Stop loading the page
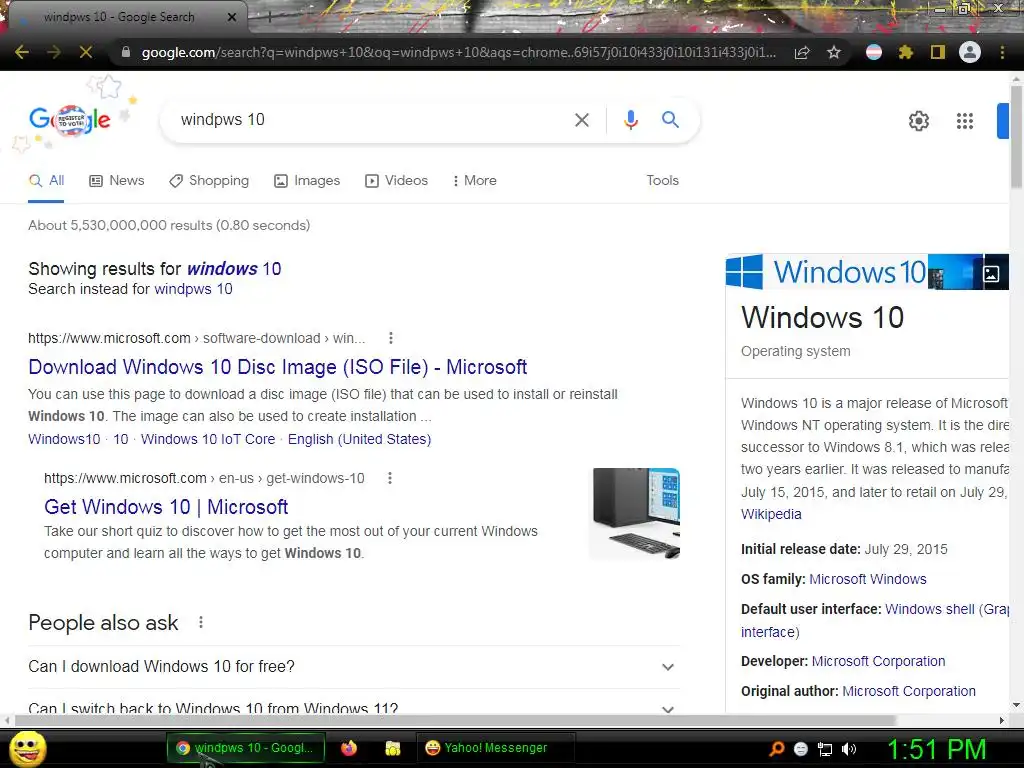 [x=86, y=52]
